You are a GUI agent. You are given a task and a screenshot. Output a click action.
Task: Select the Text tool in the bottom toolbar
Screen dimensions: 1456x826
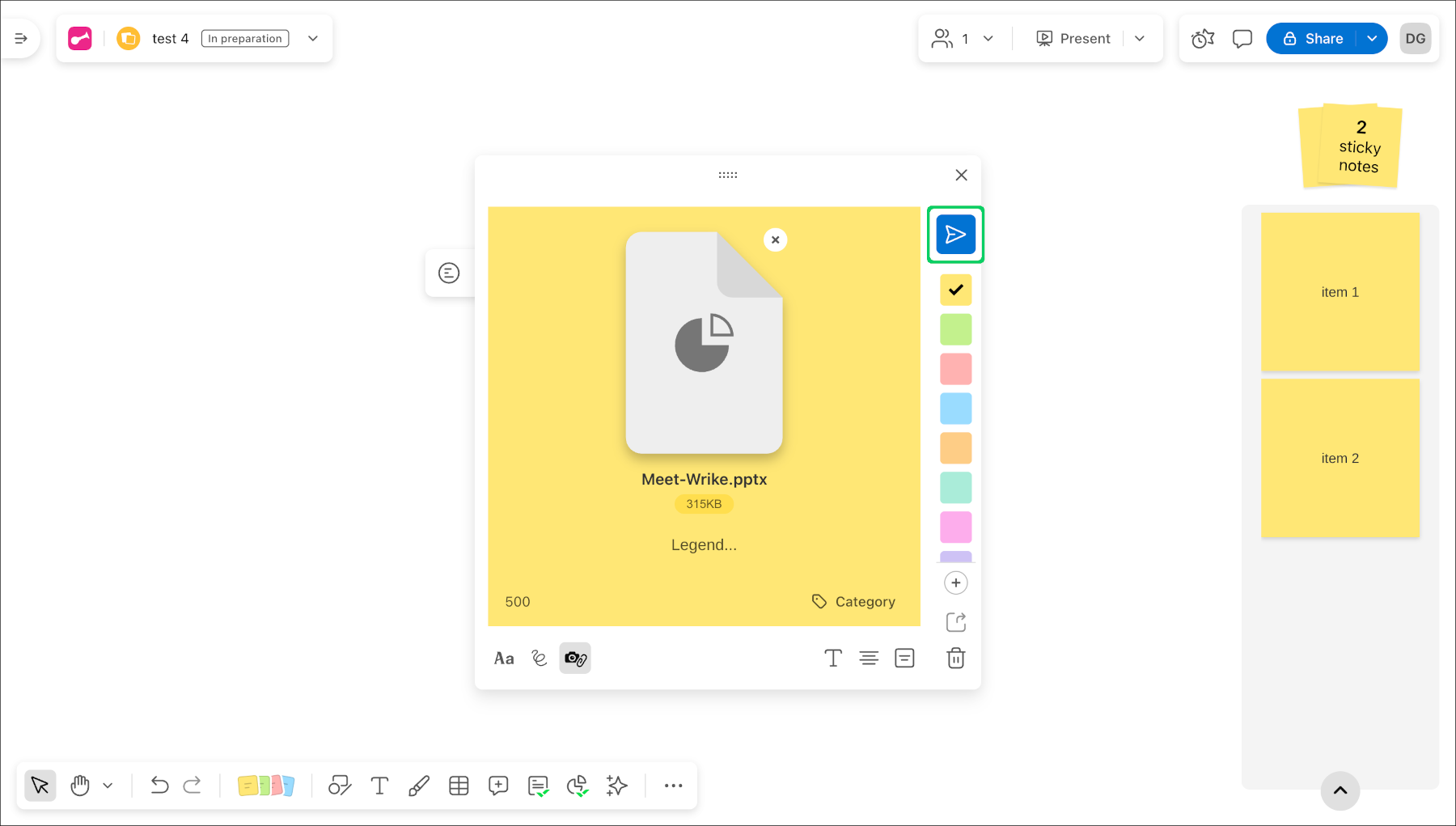point(379,785)
